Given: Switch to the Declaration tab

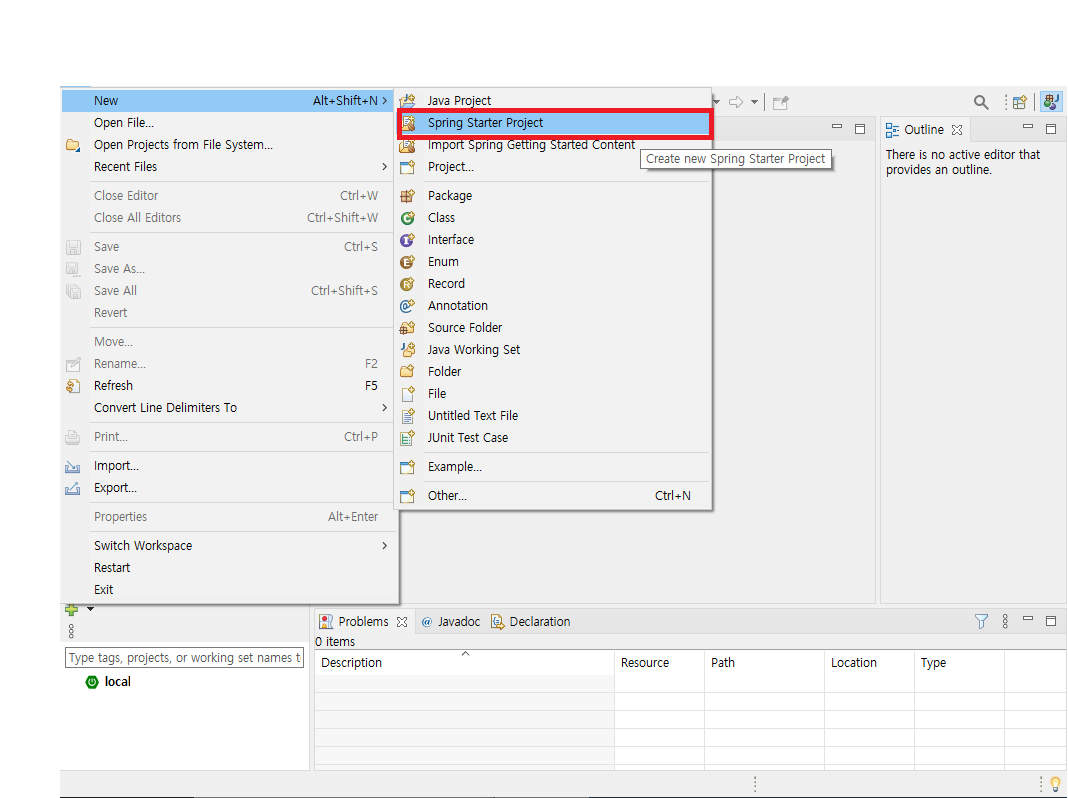Looking at the screenshot, I should (531, 622).
